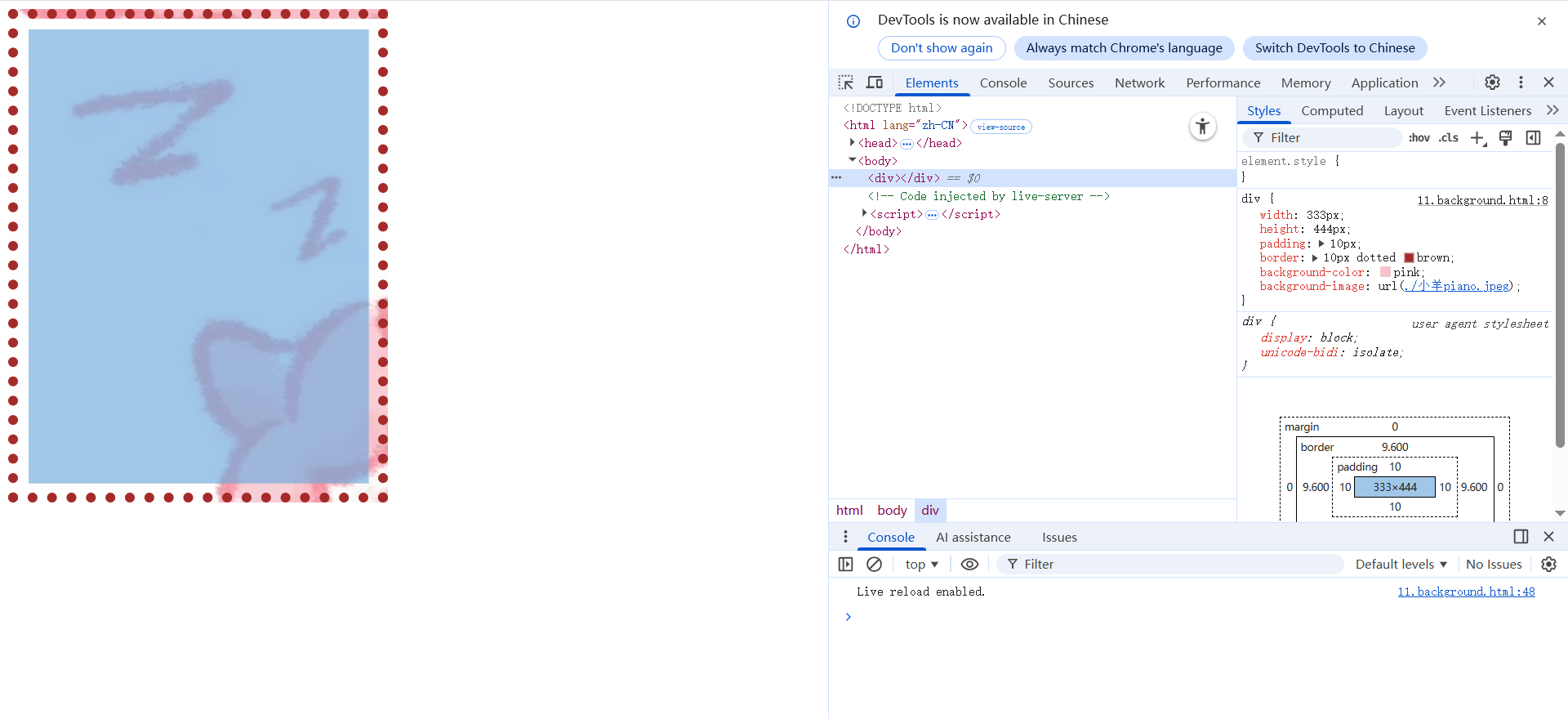Switch to the Console tab
This screenshot has height=719, width=1568.
pyautogui.click(x=1003, y=83)
